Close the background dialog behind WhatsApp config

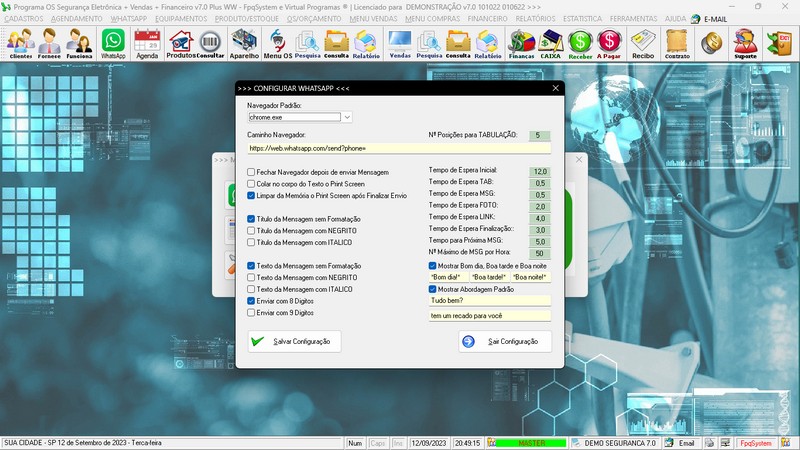click(x=579, y=160)
